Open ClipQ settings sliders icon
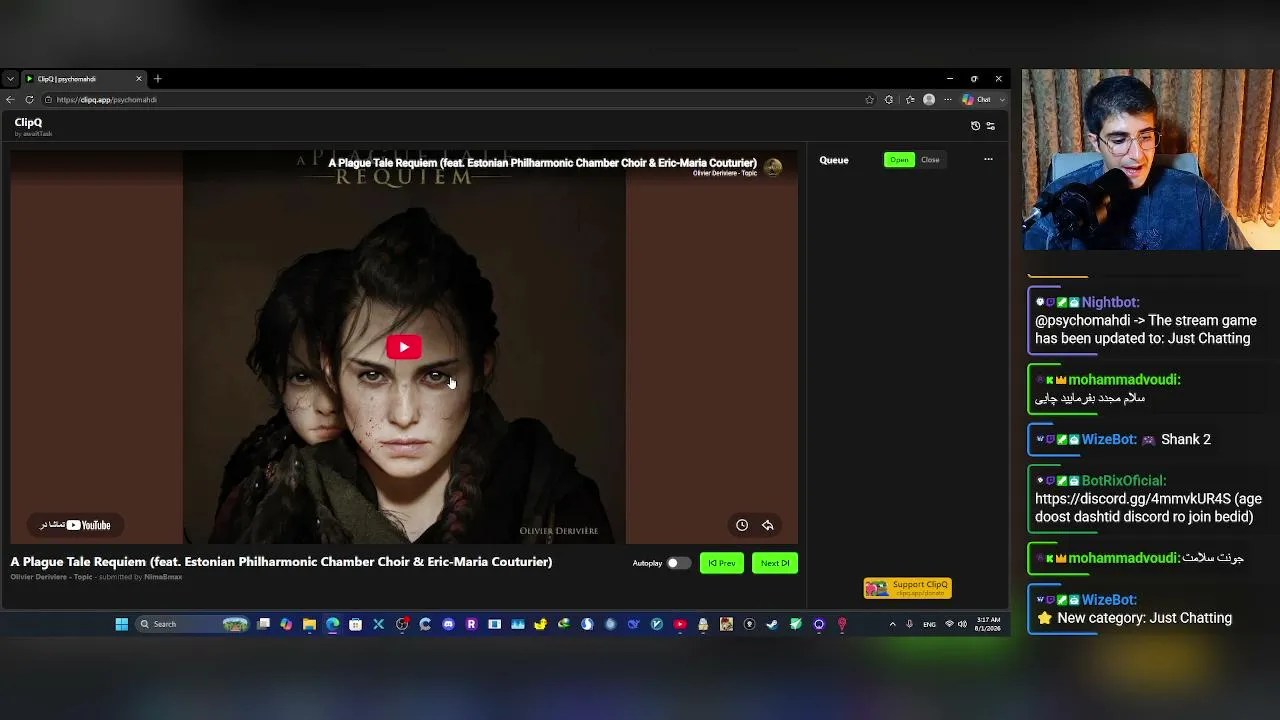 pyautogui.click(x=991, y=126)
